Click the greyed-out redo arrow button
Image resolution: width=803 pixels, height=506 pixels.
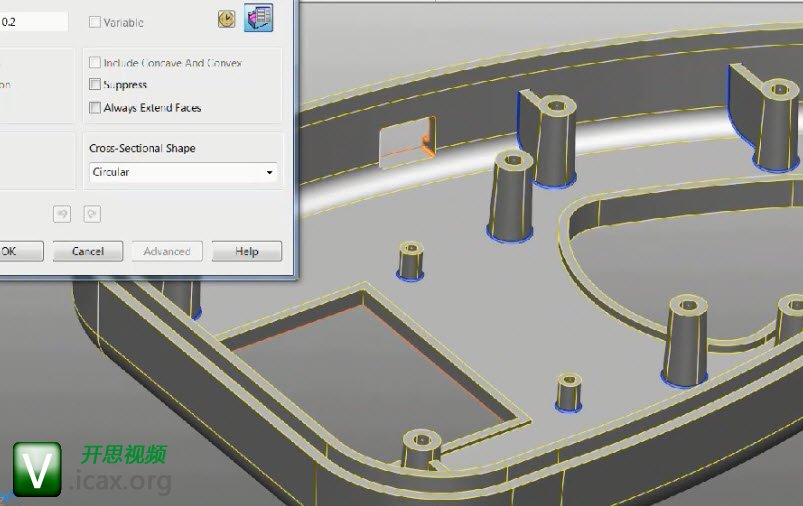tap(92, 214)
